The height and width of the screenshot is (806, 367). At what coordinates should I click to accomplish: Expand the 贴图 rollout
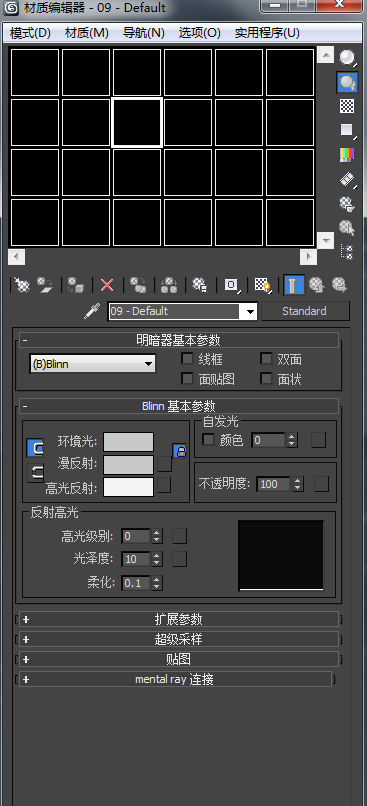tap(179, 659)
